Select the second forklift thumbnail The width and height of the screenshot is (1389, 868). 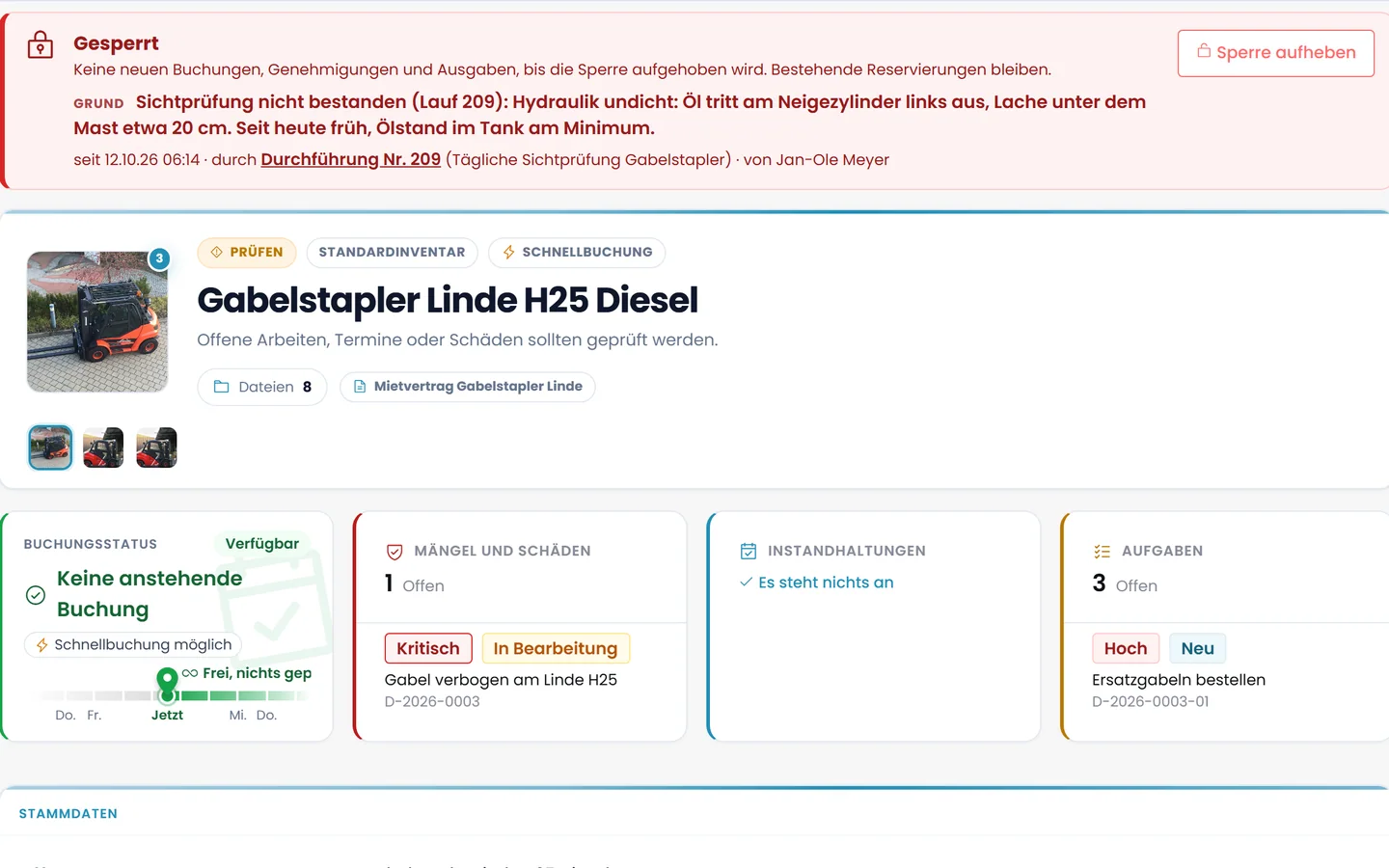pyautogui.click(x=103, y=448)
